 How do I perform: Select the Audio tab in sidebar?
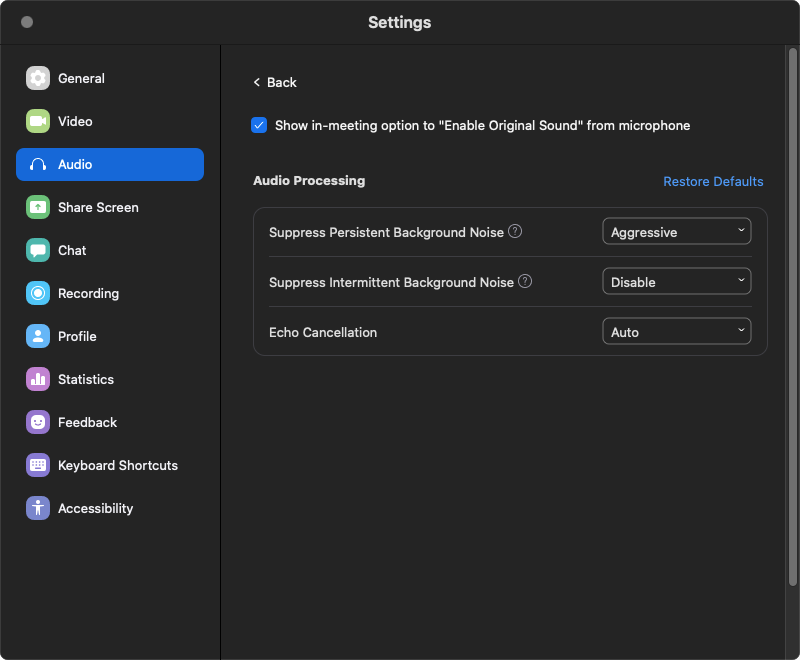[110, 165]
